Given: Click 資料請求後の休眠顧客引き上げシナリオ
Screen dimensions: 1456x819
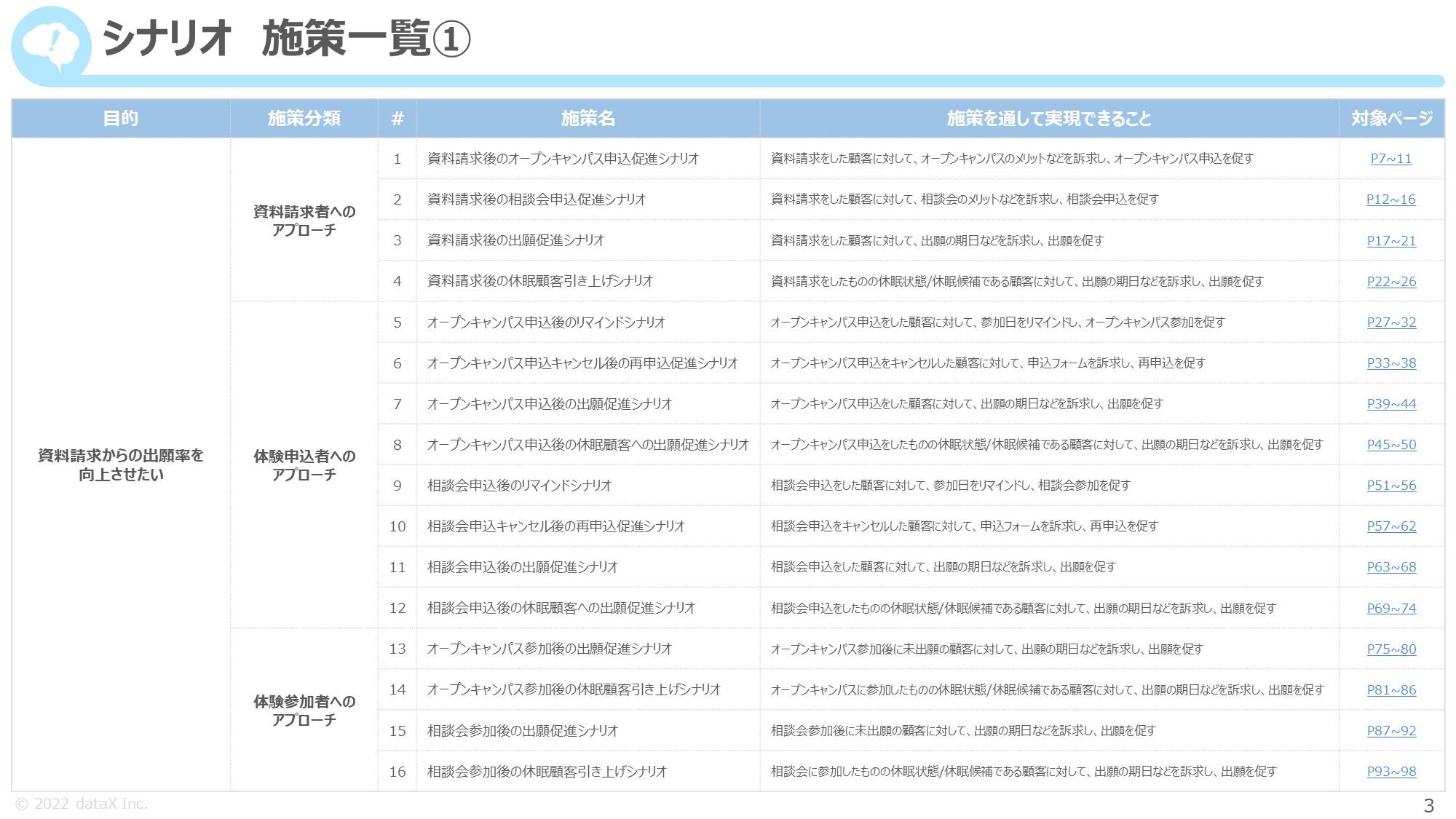Looking at the screenshot, I should coord(540,281).
